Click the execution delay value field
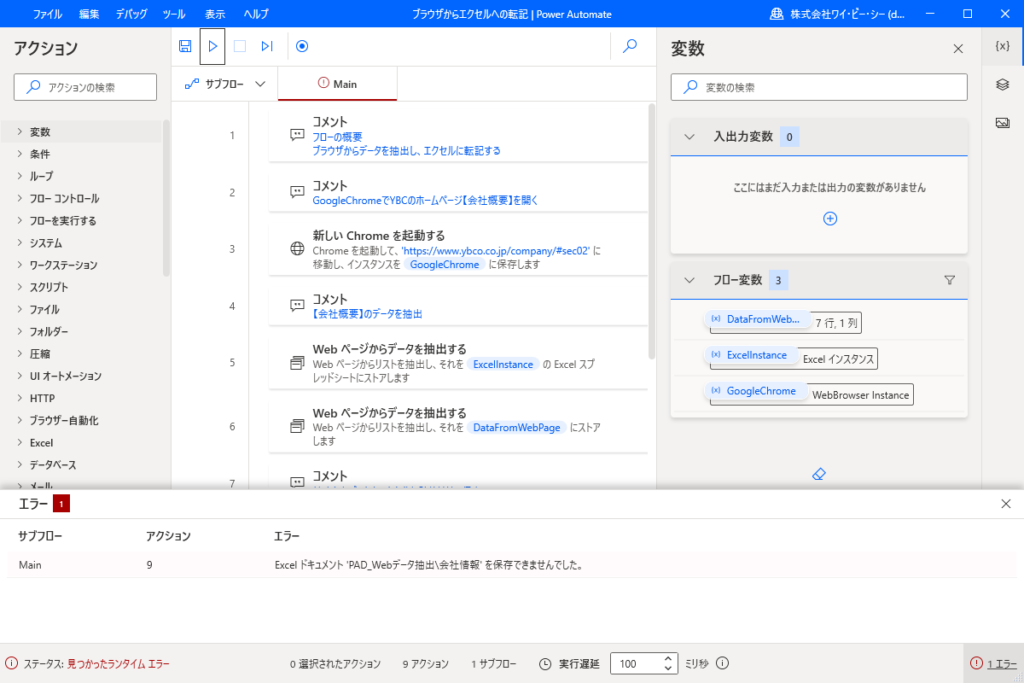Image resolution: width=1024 pixels, height=683 pixels. coord(636,663)
